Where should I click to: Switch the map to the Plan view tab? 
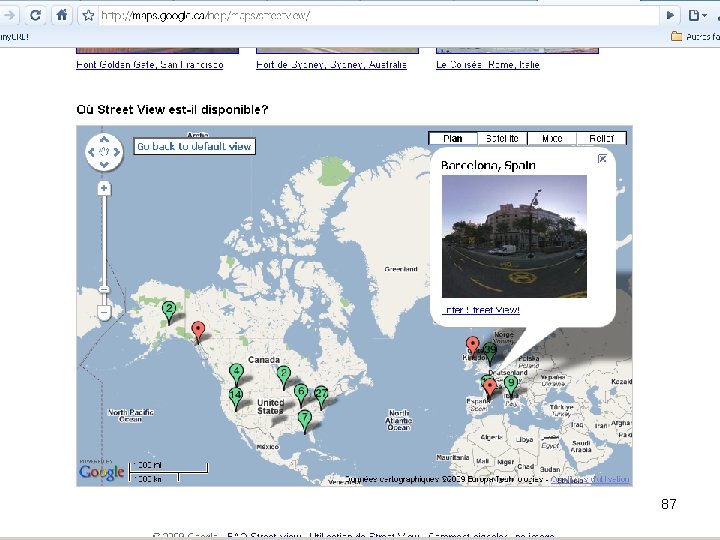pyautogui.click(x=453, y=138)
